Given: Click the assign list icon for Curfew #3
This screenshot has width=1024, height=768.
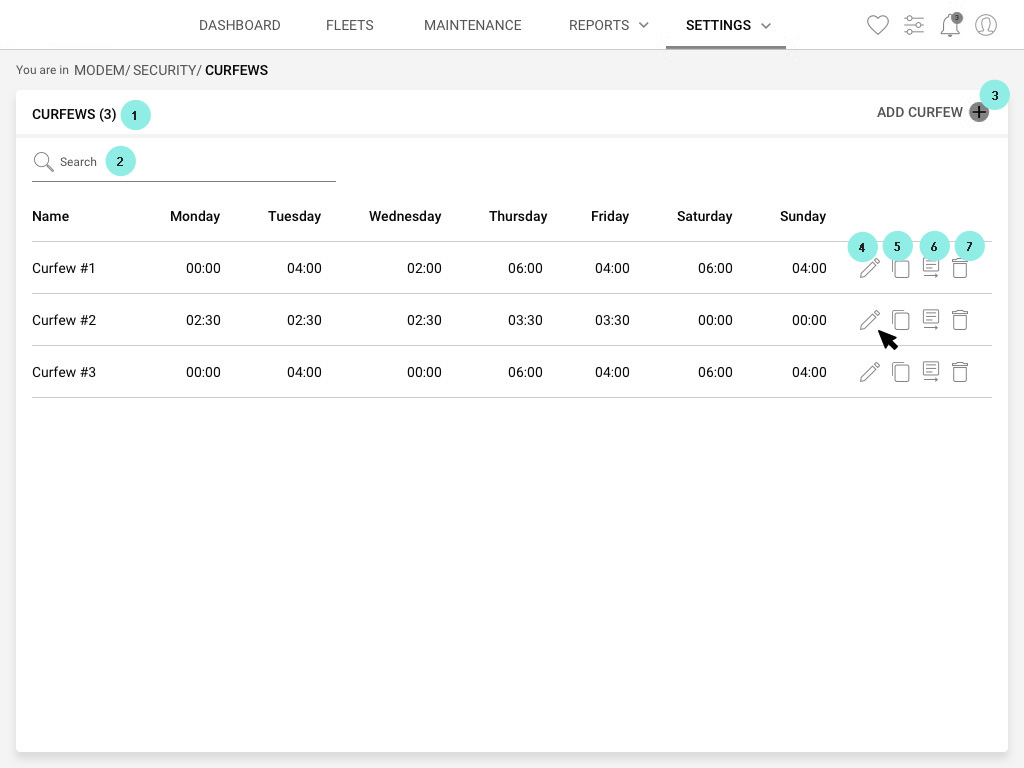Looking at the screenshot, I should pos(931,372).
